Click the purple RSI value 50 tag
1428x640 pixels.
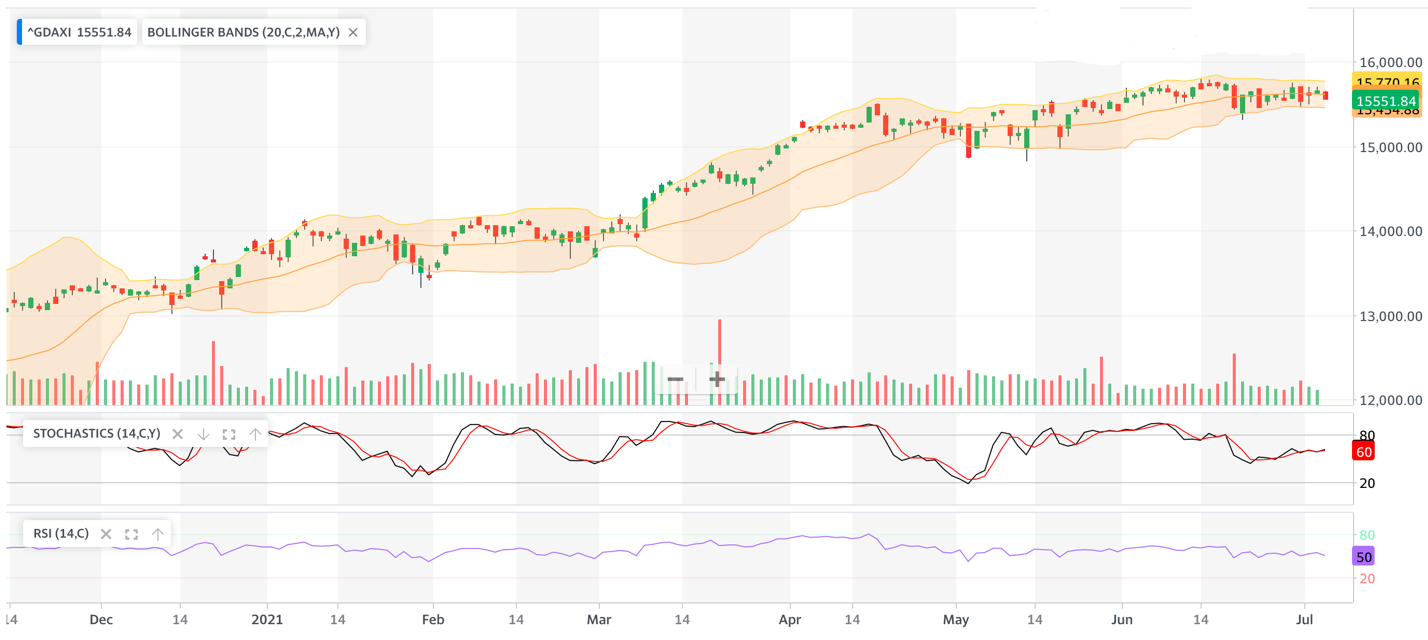[1364, 557]
